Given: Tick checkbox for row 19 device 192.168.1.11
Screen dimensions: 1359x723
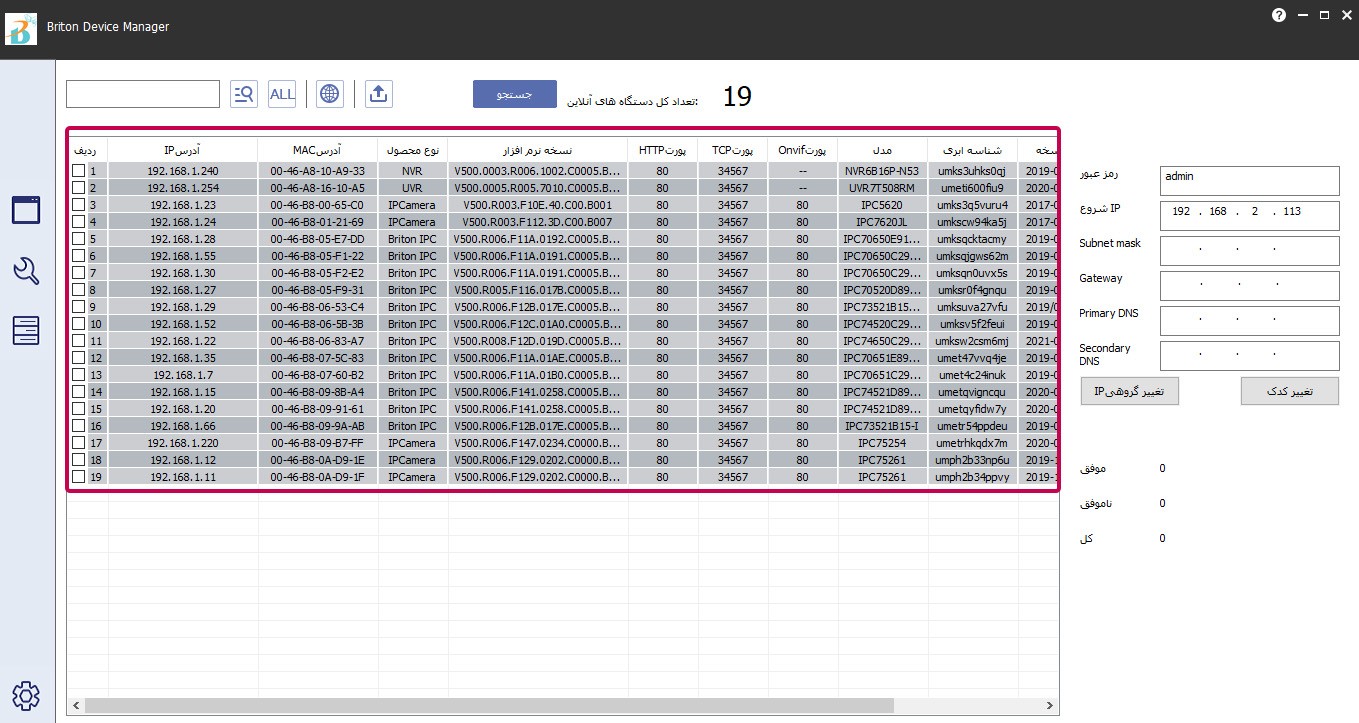Looking at the screenshot, I should point(79,477).
